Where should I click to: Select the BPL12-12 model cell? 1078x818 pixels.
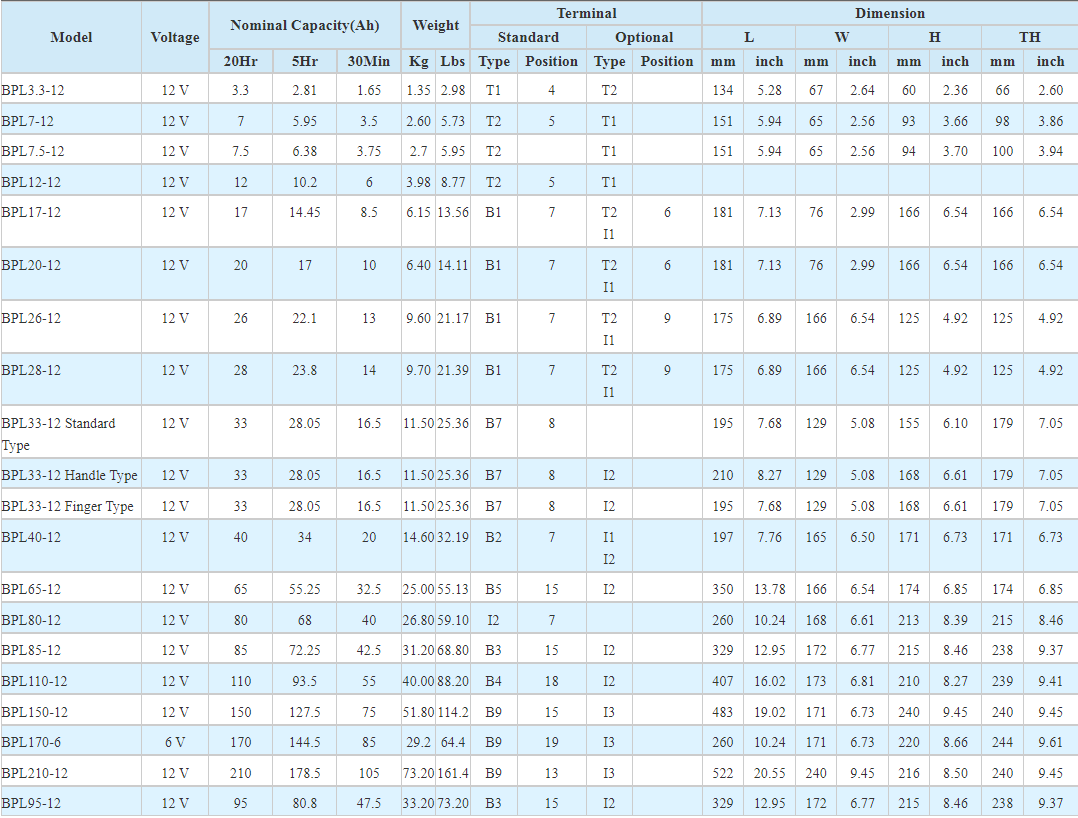(31, 182)
